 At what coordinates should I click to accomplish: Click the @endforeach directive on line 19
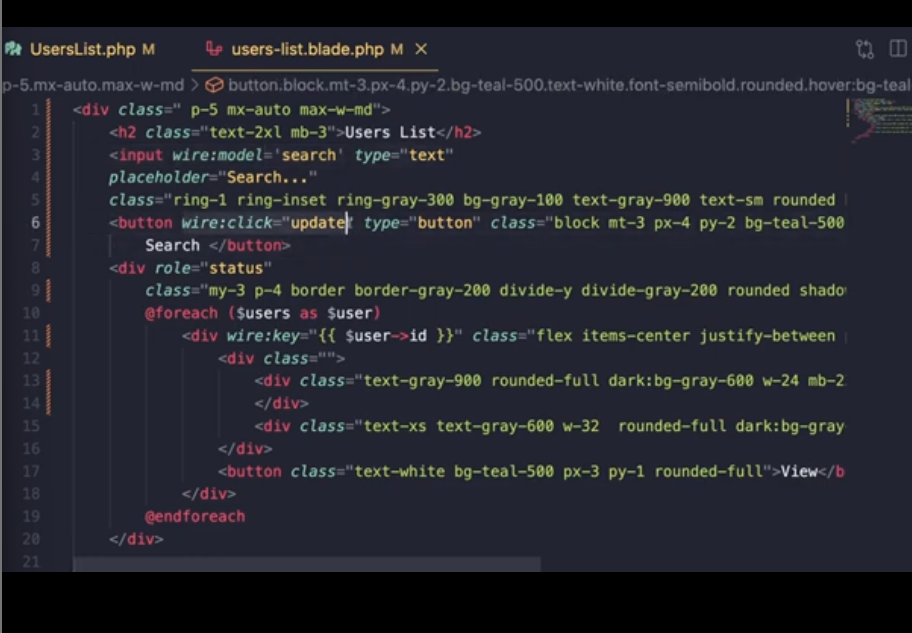[x=195, y=517]
